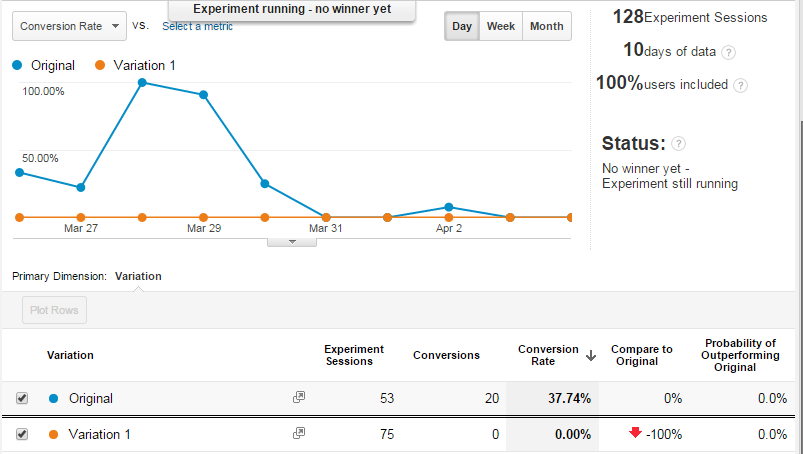The height and width of the screenshot is (454, 803).
Task: Open the Conversion Rate metric dropdown
Action: coord(69,26)
